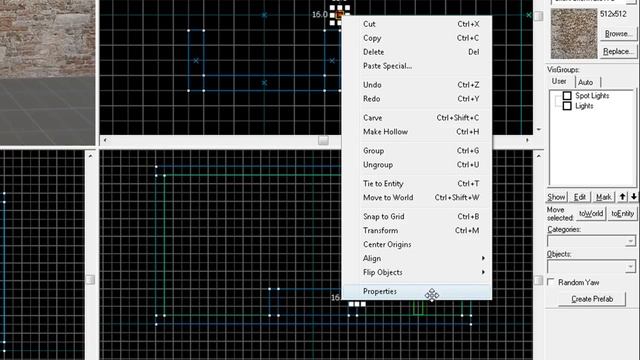The height and width of the screenshot is (360, 640).
Task: Choose Center Origins menu entry
Action: 417,244
